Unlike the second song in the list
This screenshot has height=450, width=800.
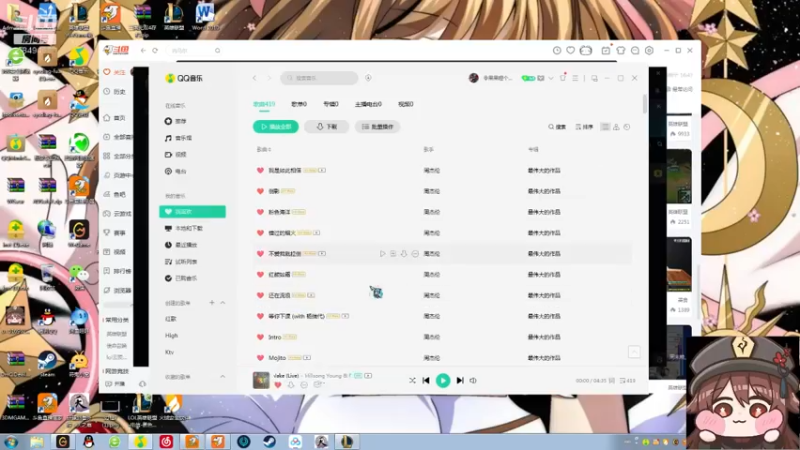260,191
